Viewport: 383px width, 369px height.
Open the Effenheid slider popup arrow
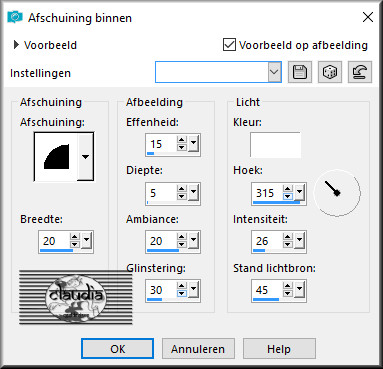[193, 143]
